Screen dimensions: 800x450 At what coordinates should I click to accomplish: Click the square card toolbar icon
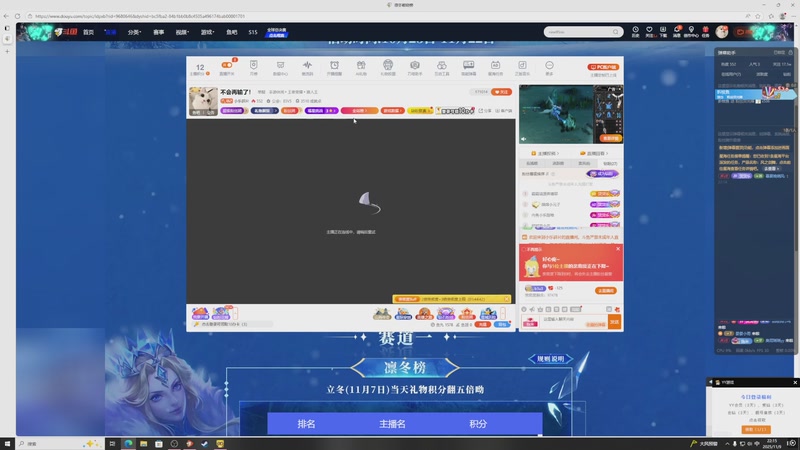click(x=522, y=65)
